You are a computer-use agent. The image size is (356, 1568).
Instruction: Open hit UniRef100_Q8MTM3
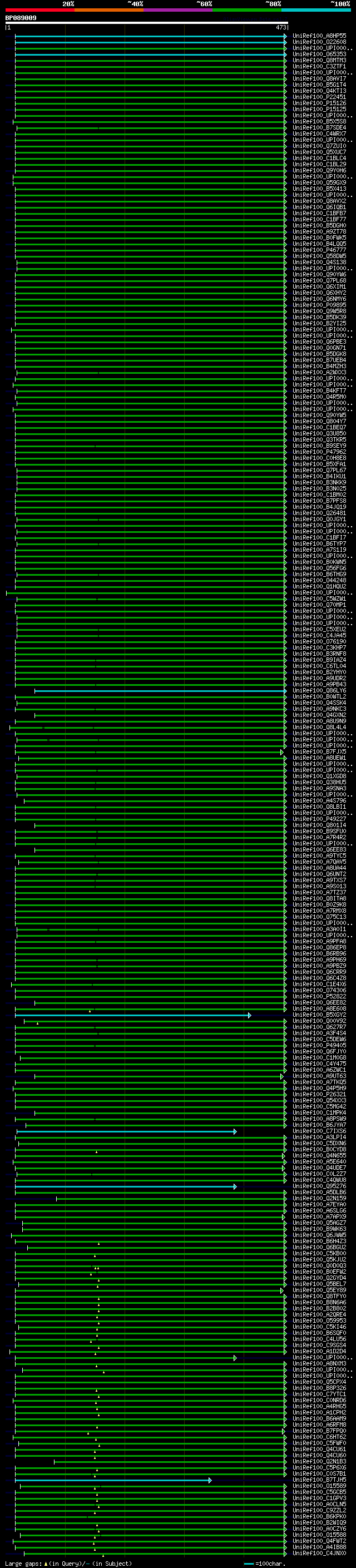pyautogui.click(x=319, y=60)
